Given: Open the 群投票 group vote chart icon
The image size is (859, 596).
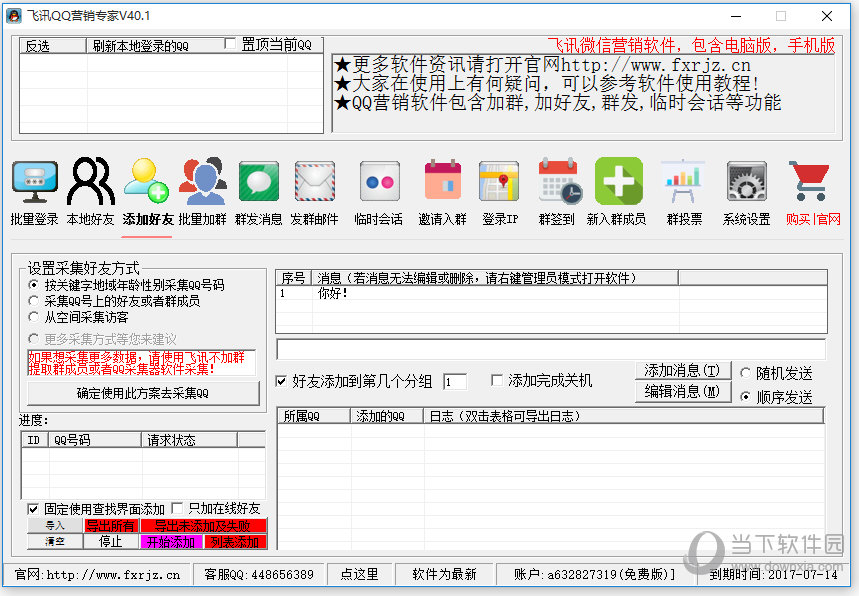Looking at the screenshot, I should [x=683, y=181].
